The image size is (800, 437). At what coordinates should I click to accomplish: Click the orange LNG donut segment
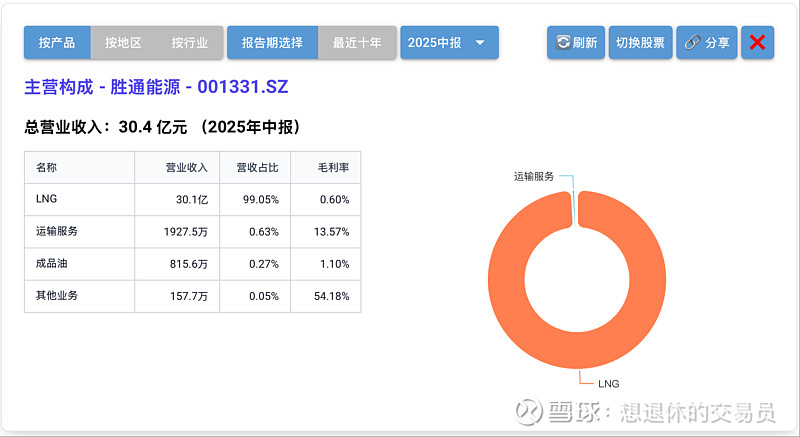[x=577, y=350]
